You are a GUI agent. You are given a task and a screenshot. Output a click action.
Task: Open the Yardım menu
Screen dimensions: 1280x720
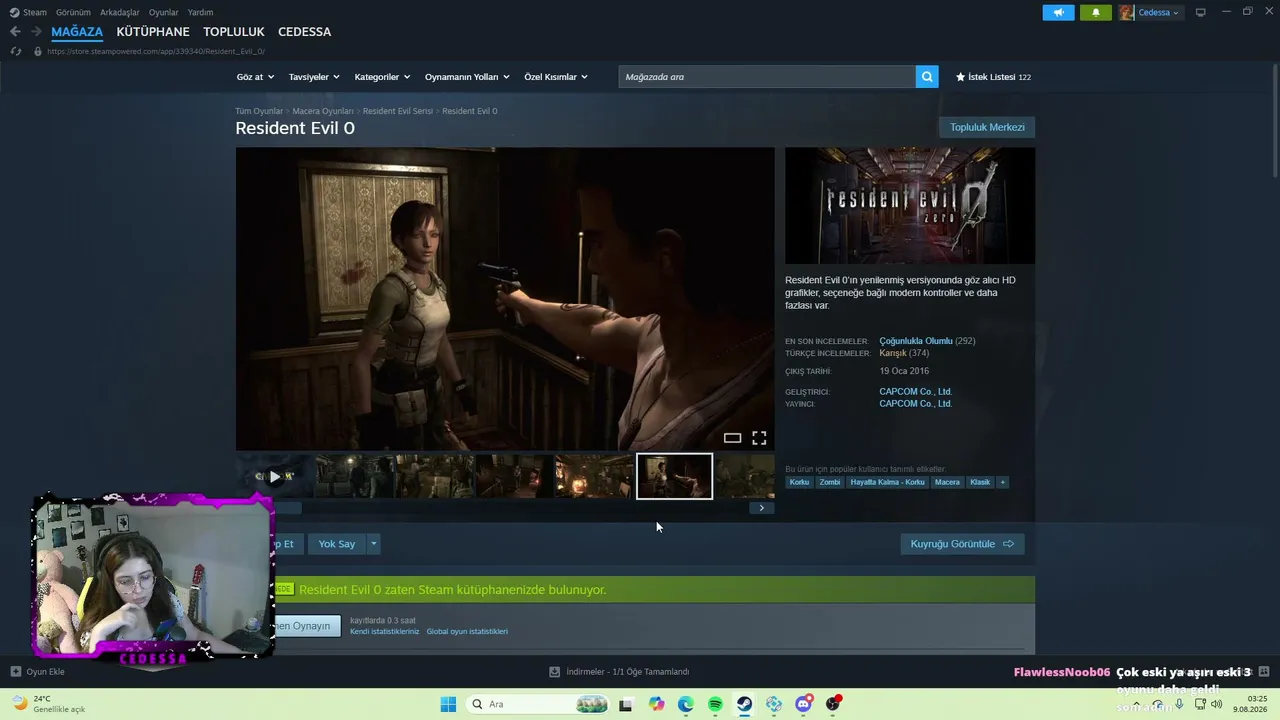pyautogui.click(x=200, y=13)
